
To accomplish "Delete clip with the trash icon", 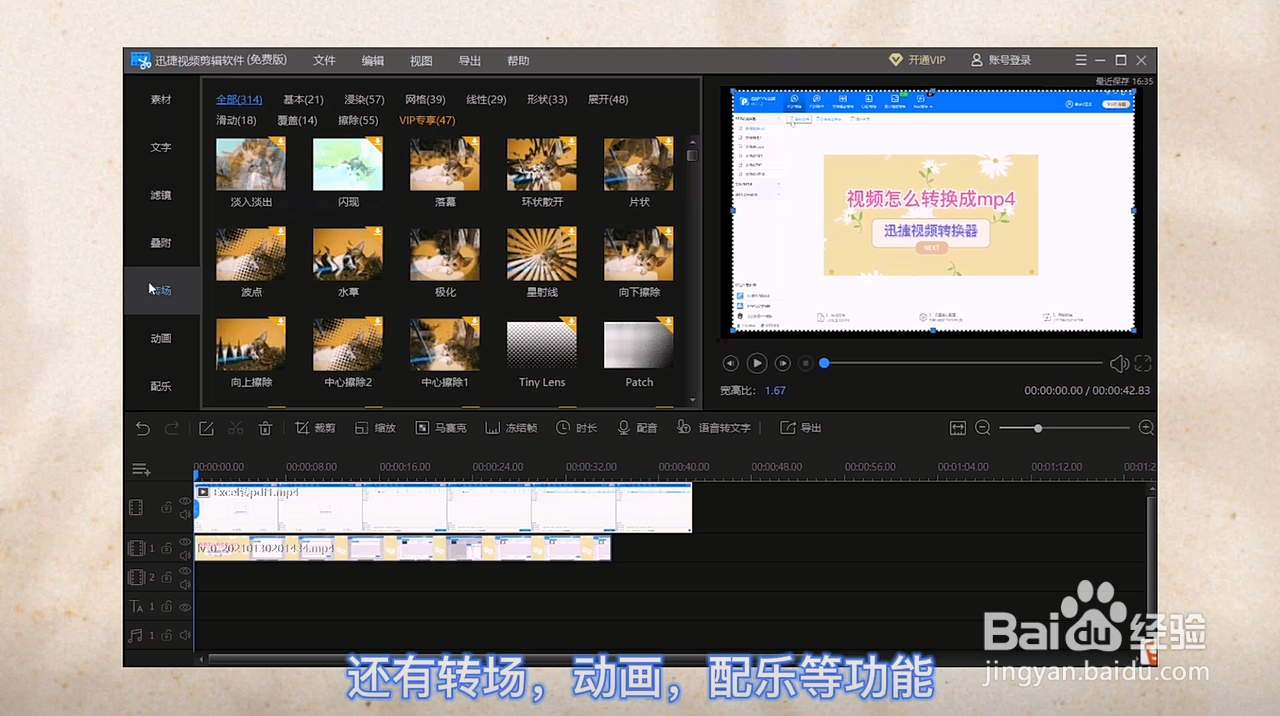I will click(x=265, y=427).
